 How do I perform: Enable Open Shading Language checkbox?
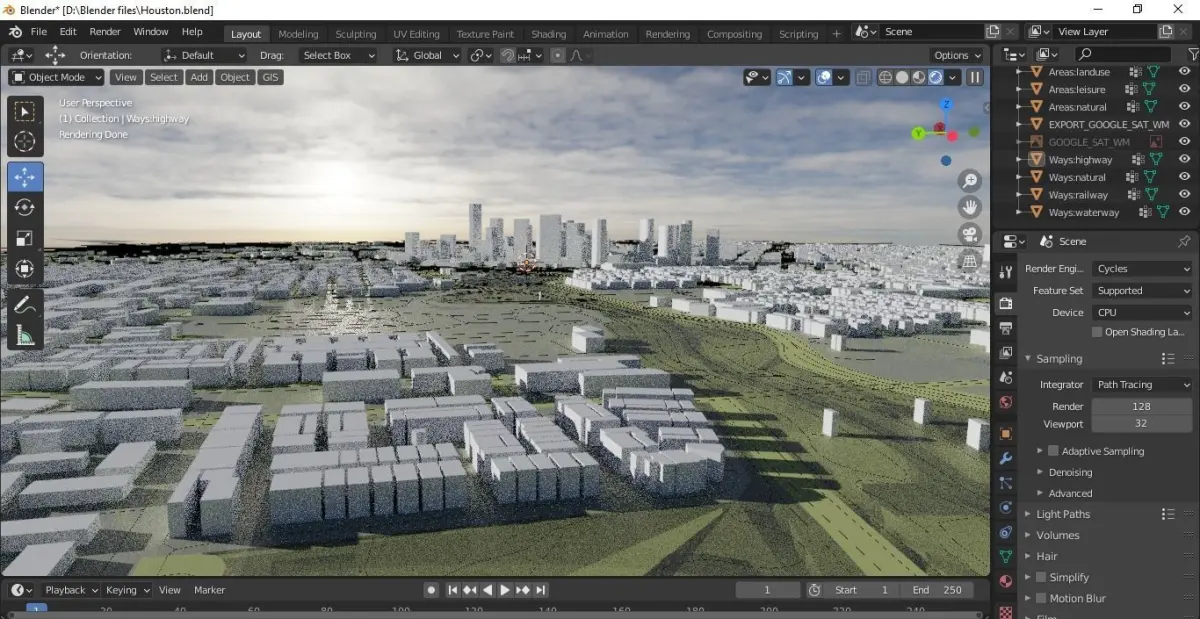(1097, 332)
